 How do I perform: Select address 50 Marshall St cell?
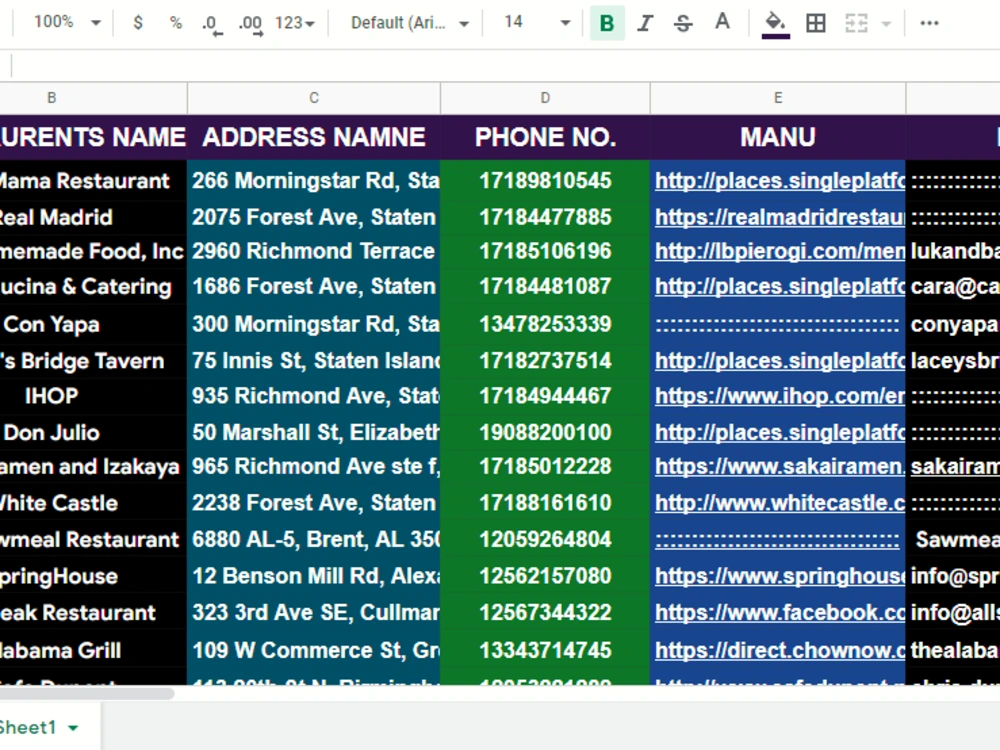click(314, 432)
